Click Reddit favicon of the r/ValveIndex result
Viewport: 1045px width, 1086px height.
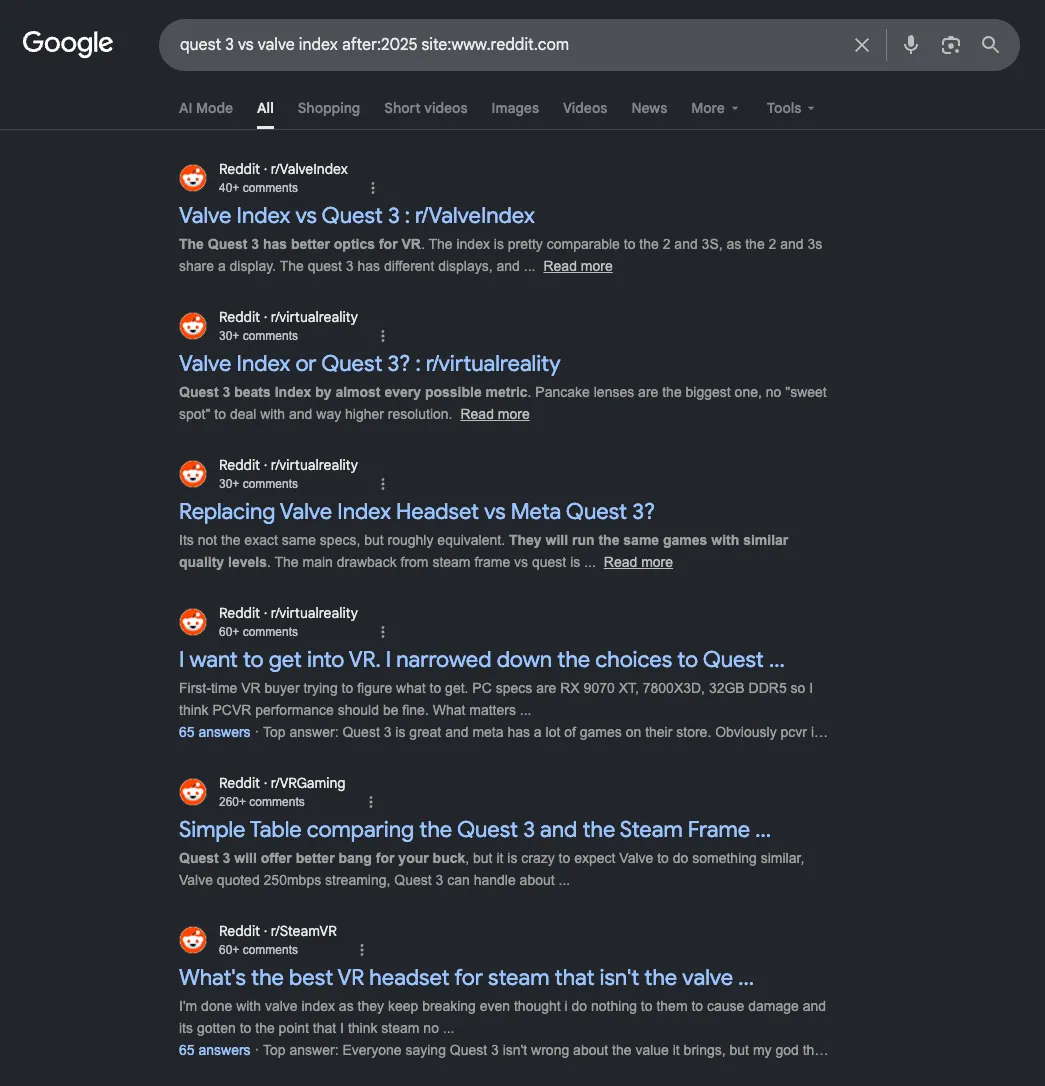[193, 178]
